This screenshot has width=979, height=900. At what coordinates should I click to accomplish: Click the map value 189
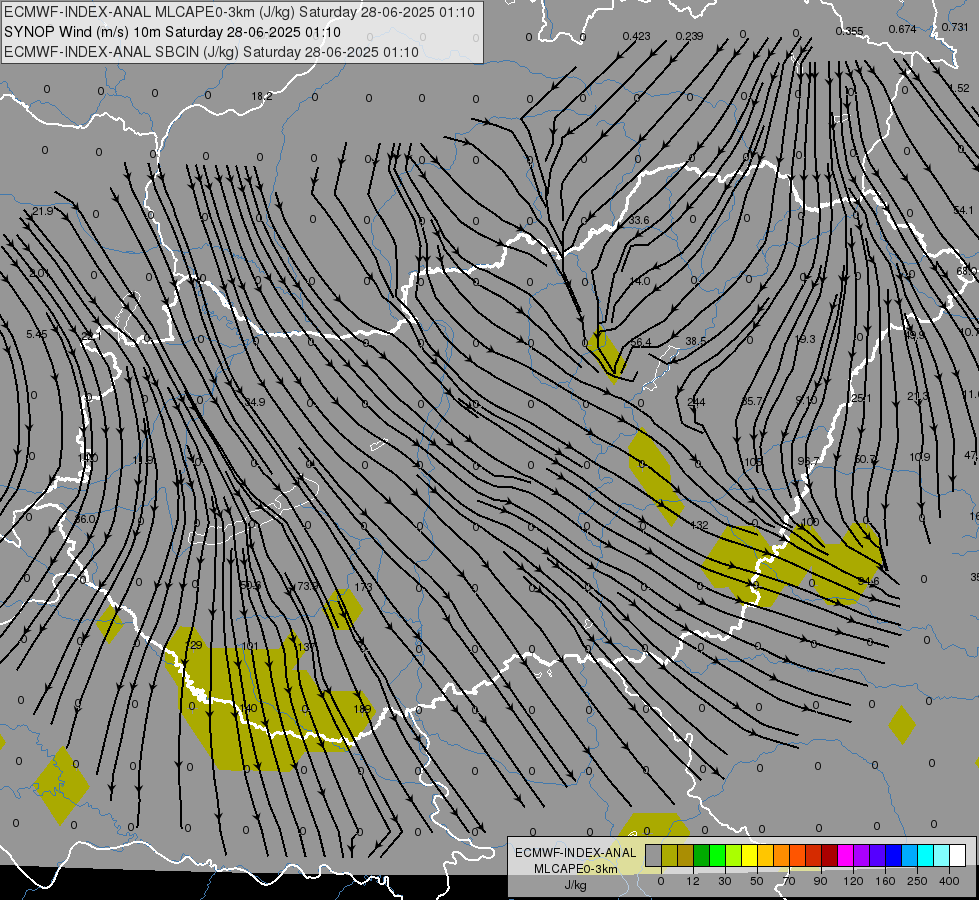pyautogui.click(x=362, y=709)
